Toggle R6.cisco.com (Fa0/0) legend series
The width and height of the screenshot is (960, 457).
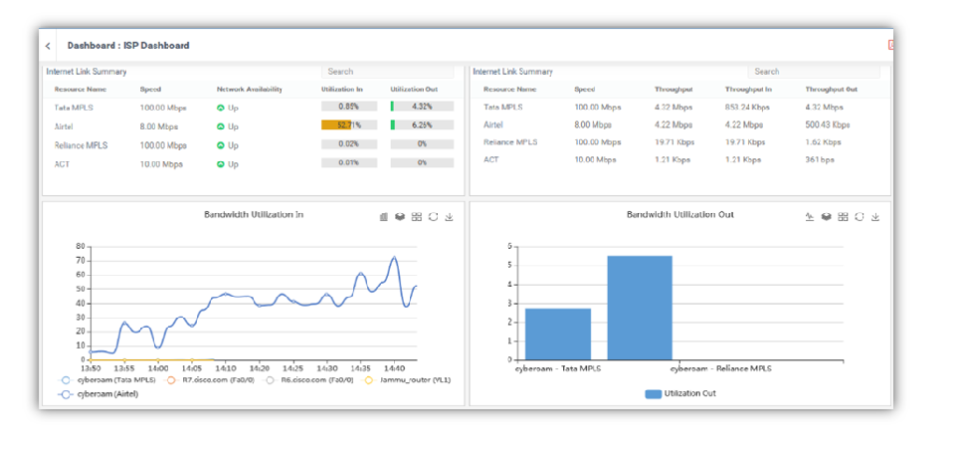(308, 380)
